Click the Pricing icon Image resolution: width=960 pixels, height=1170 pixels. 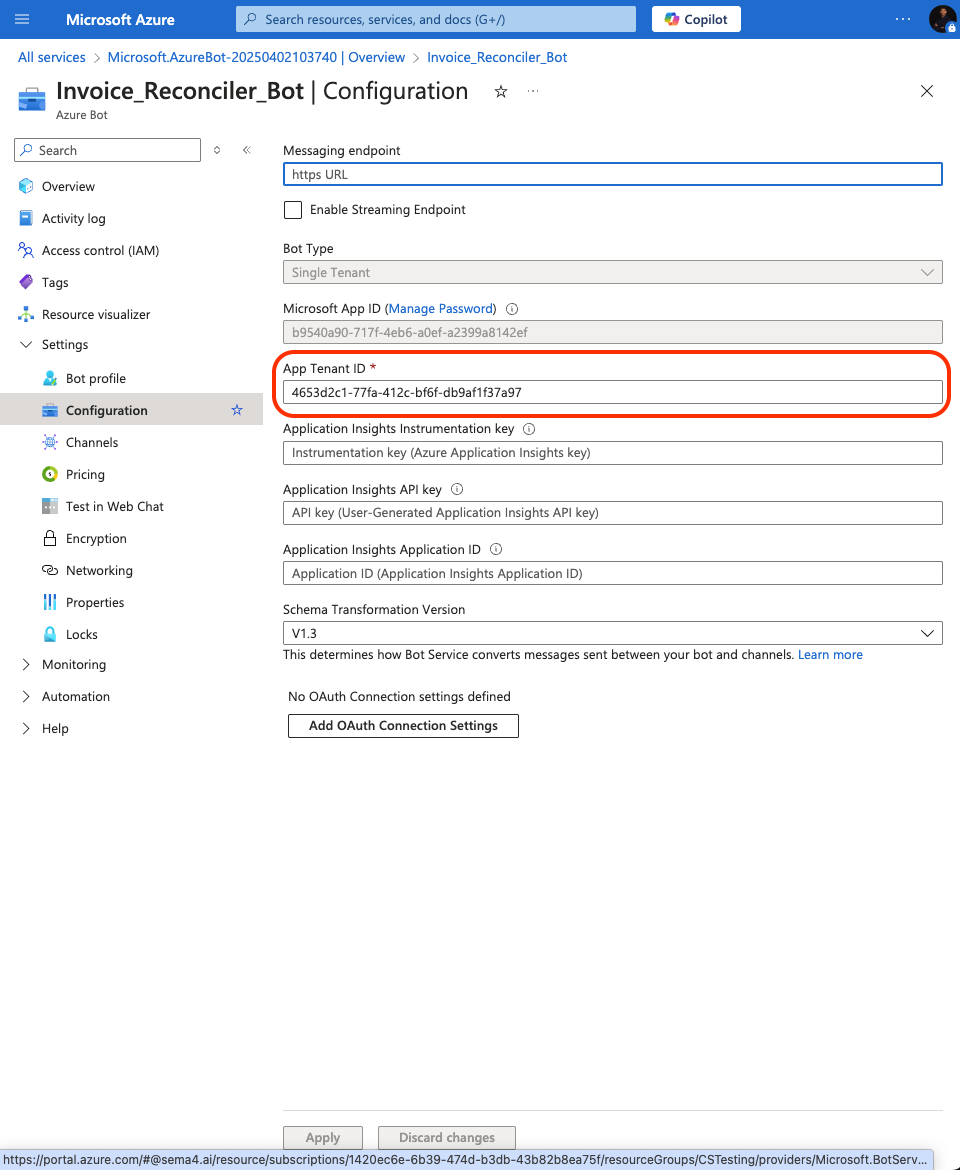(50, 475)
